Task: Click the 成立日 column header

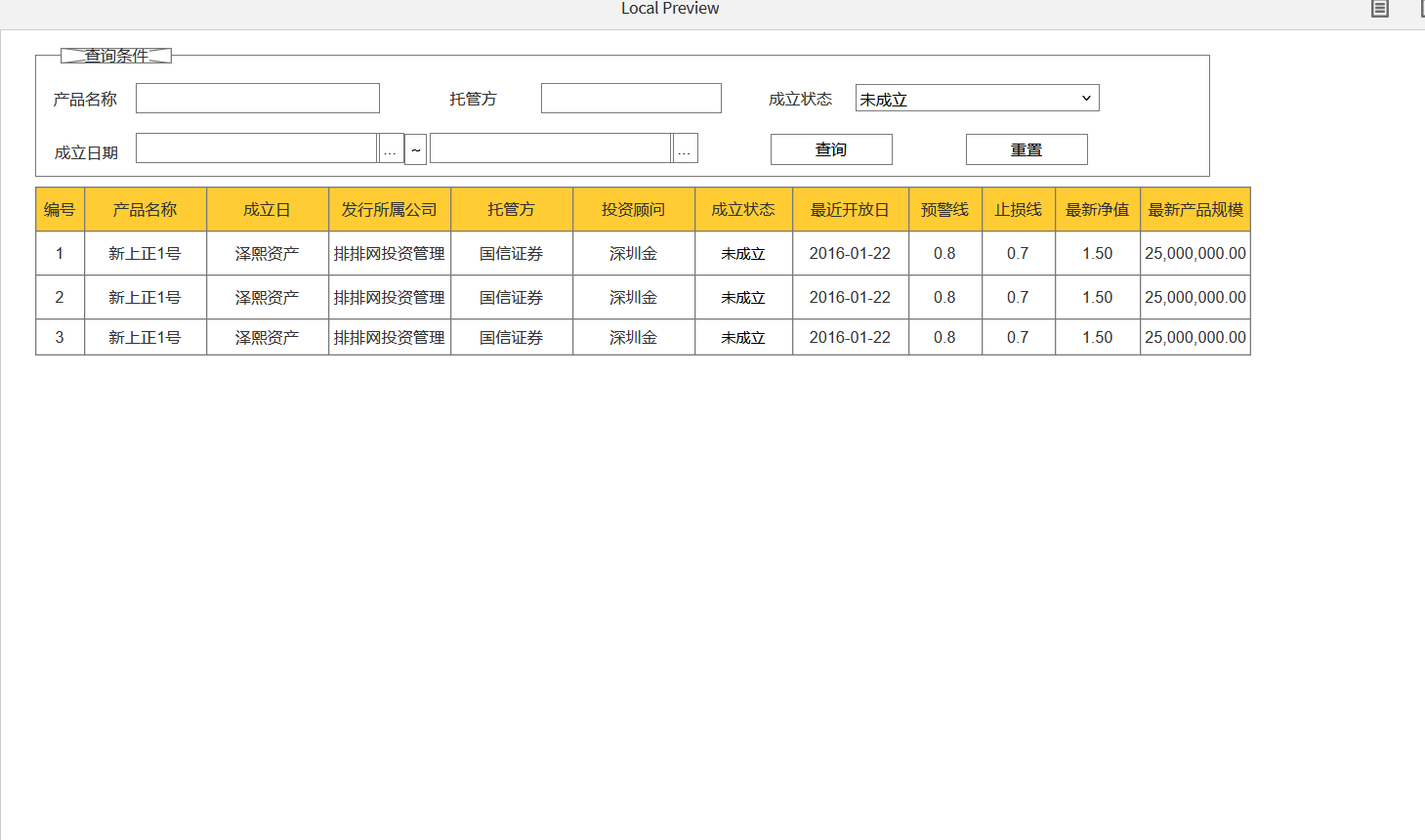Action: click(x=268, y=209)
